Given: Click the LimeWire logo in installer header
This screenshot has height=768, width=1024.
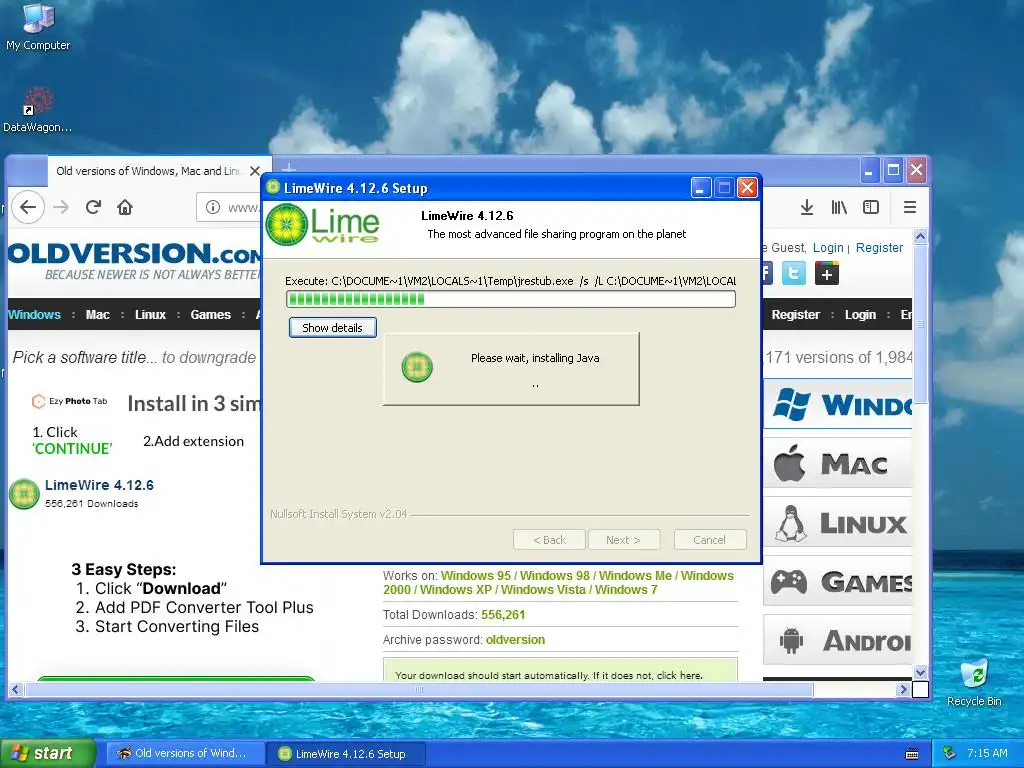Looking at the screenshot, I should click(323, 225).
